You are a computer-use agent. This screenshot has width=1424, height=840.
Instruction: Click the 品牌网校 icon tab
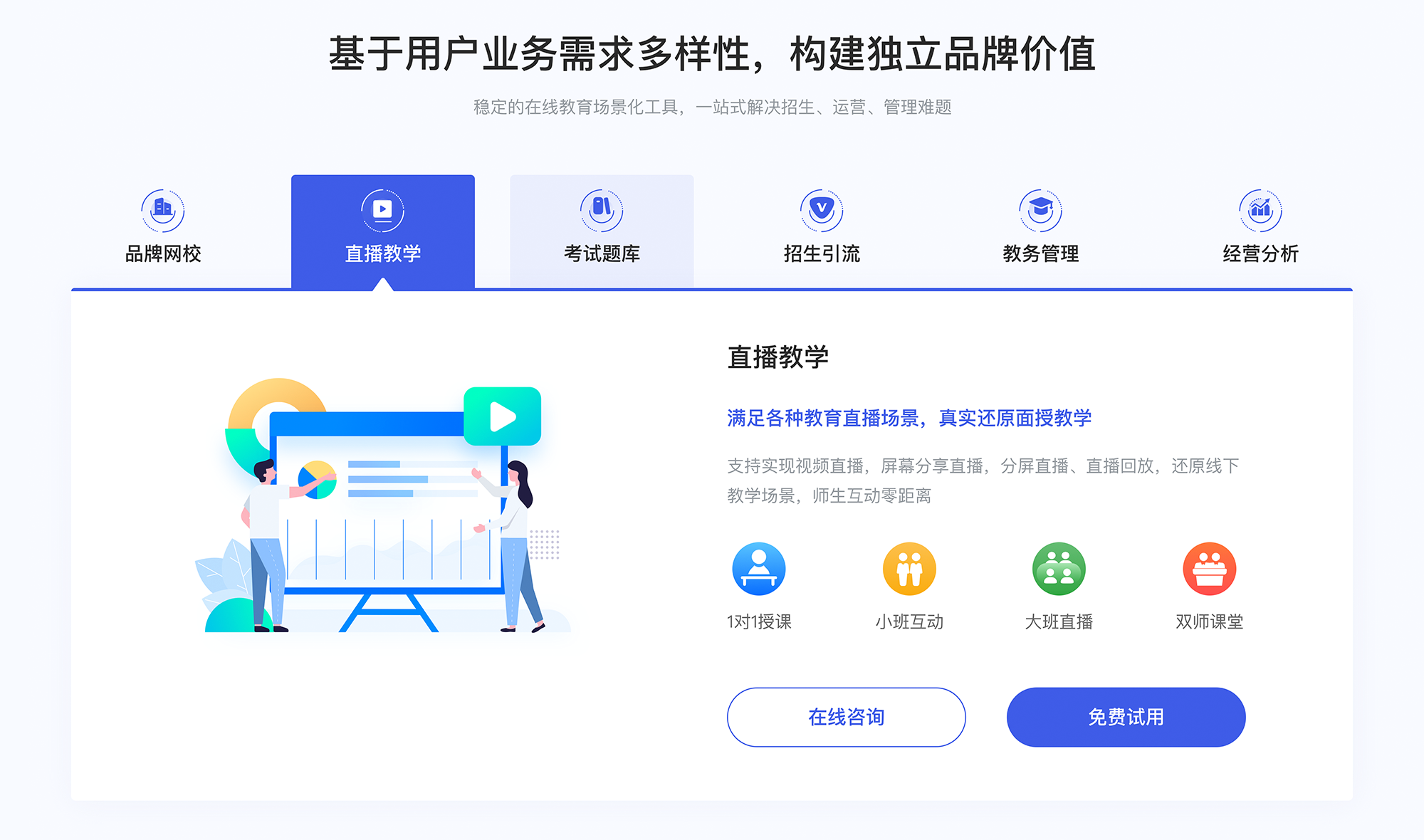[x=160, y=210]
